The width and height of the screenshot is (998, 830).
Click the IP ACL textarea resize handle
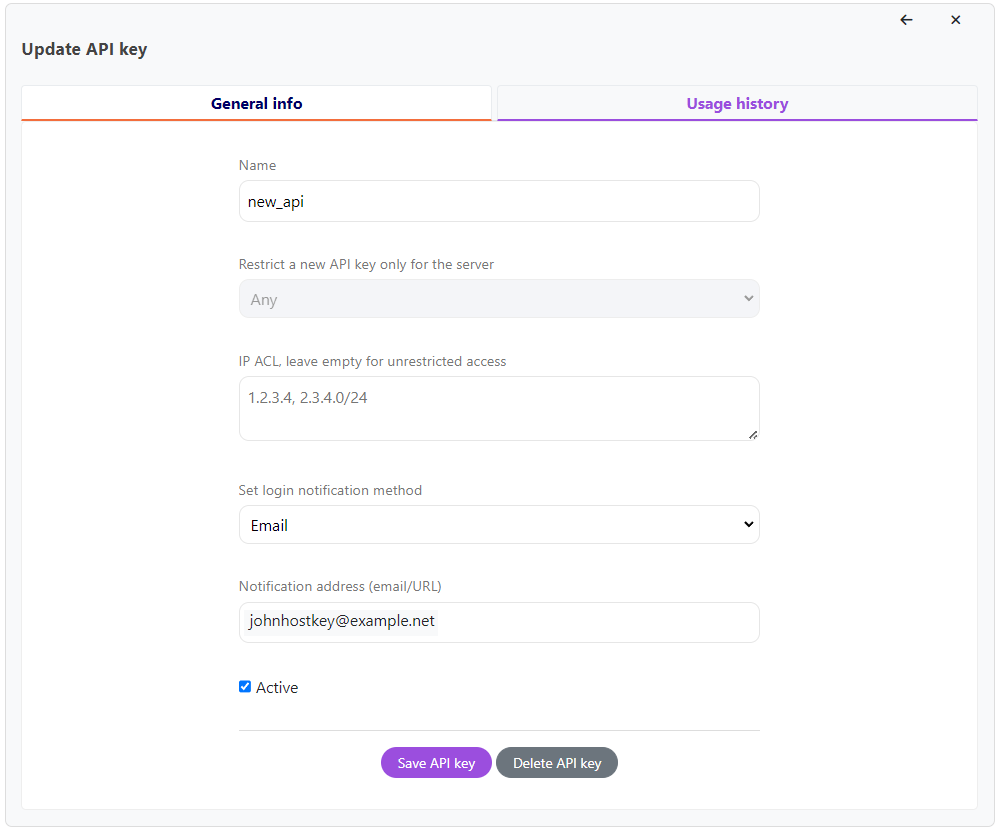coord(752,434)
